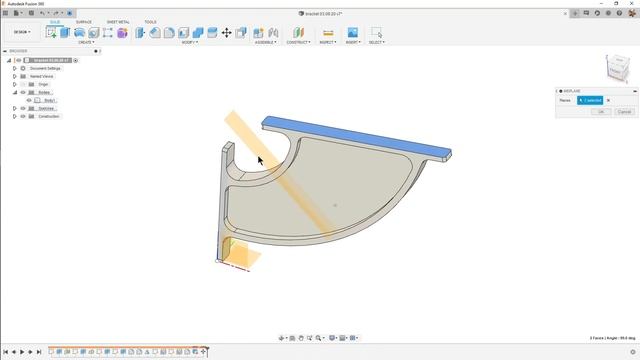
Task: Expand the Origin node
Action: click(x=15, y=84)
